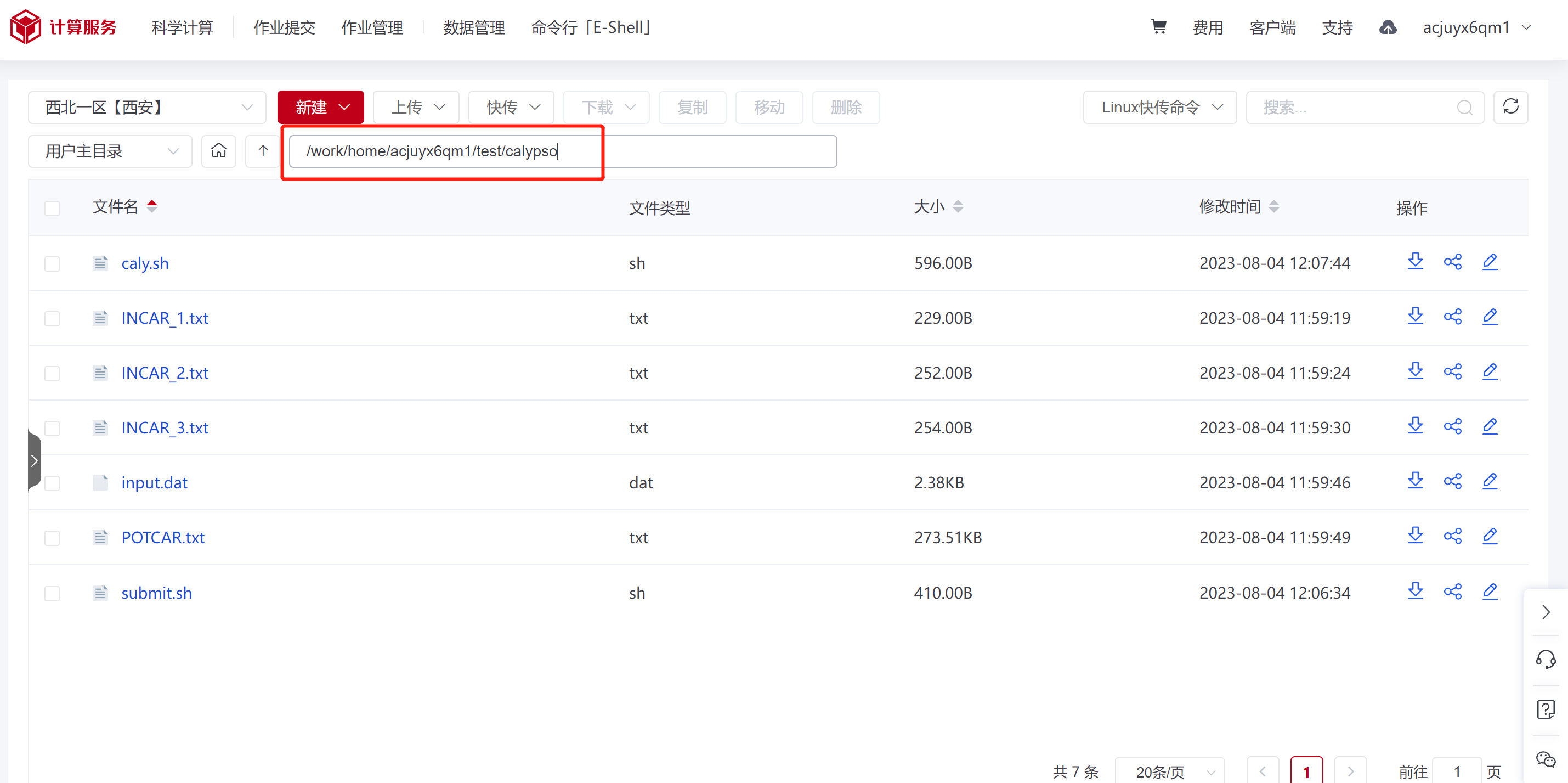Check the caly.sh row checkbox
This screenshot has height=783, width=1568.
coord(52,263)
